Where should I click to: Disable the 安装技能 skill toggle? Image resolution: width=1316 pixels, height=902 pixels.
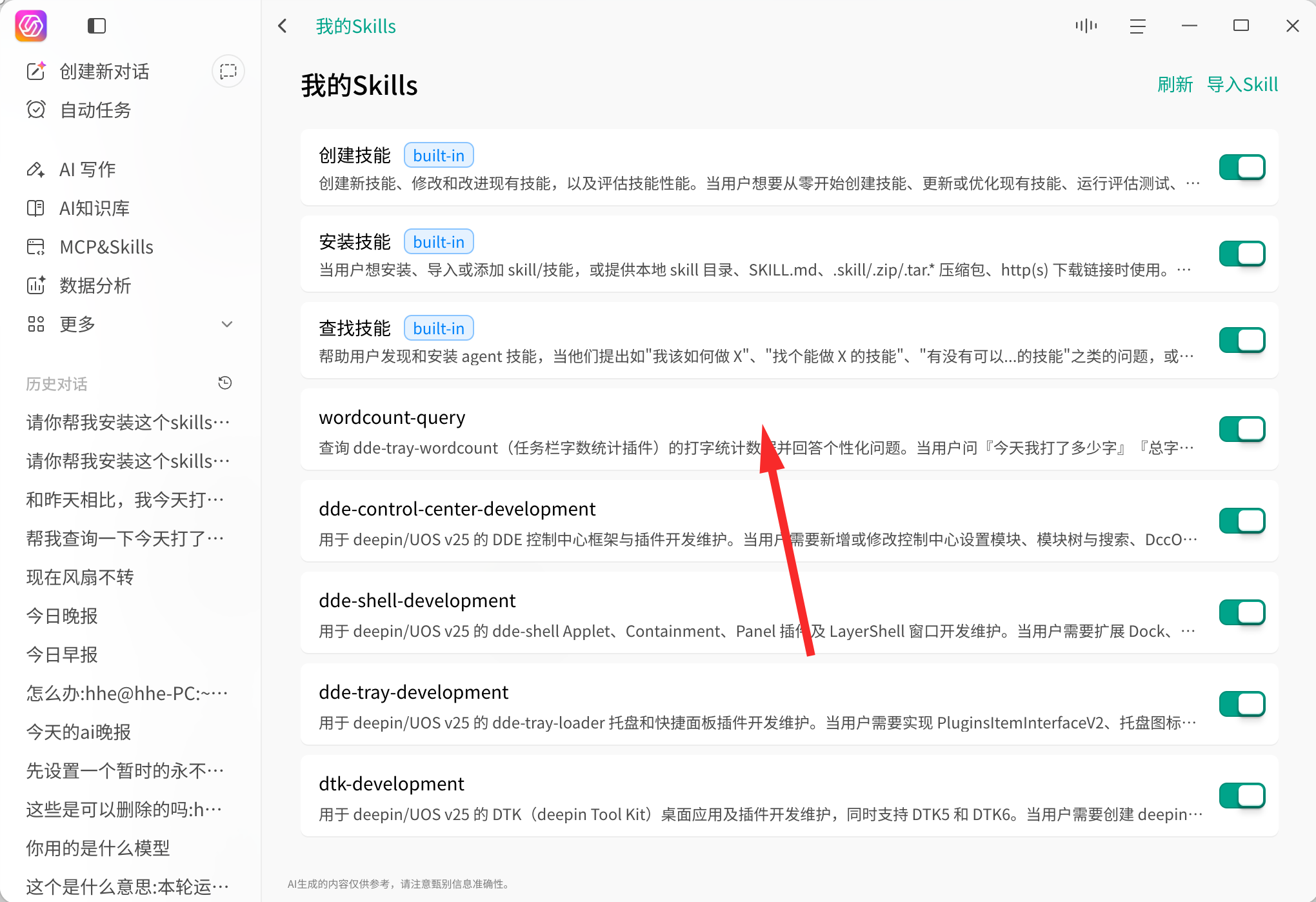1242,254
